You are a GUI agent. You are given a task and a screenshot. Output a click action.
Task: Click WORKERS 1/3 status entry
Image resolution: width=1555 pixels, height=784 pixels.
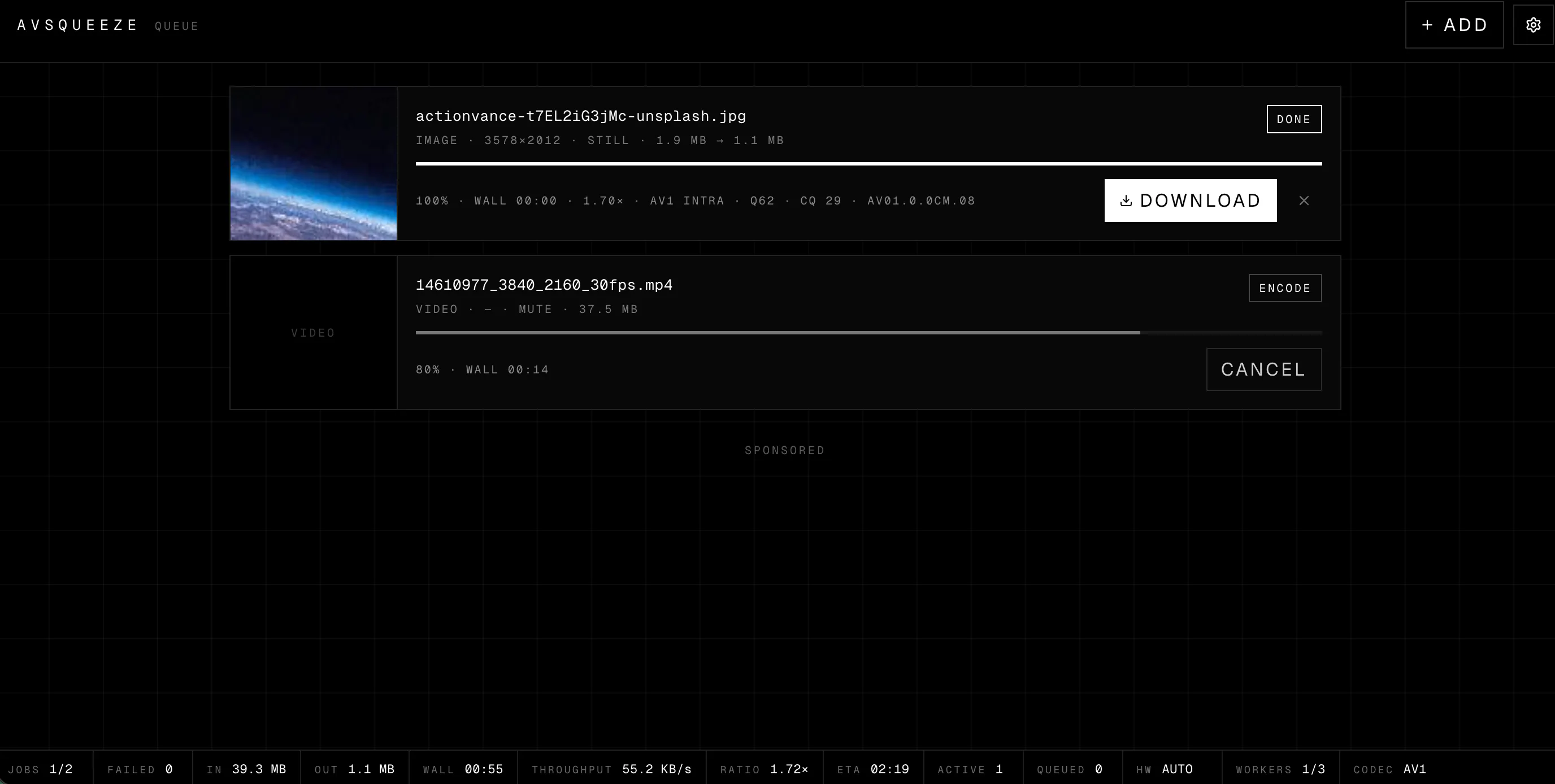[x=1280, y=769]
